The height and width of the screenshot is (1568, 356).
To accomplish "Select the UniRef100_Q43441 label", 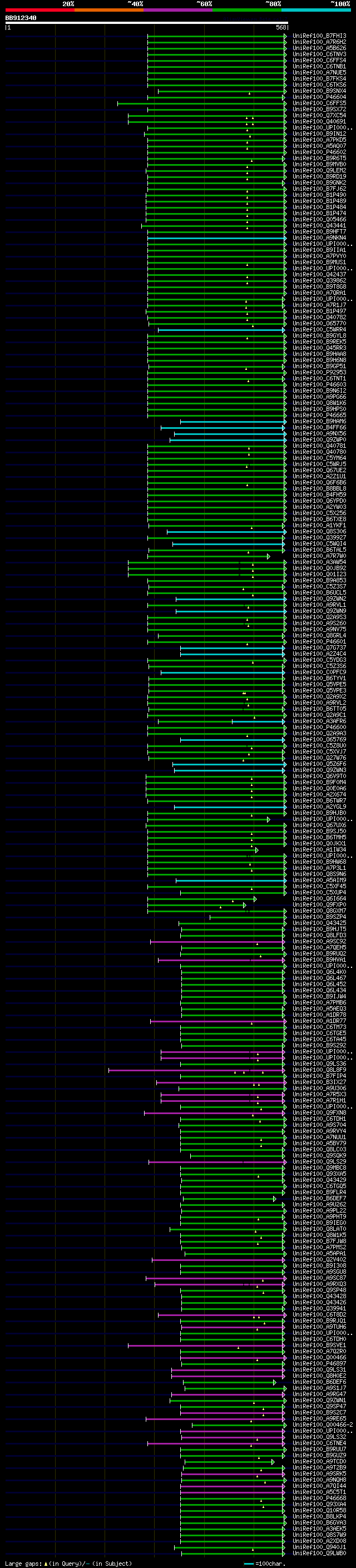I will (x=319, y=226).
